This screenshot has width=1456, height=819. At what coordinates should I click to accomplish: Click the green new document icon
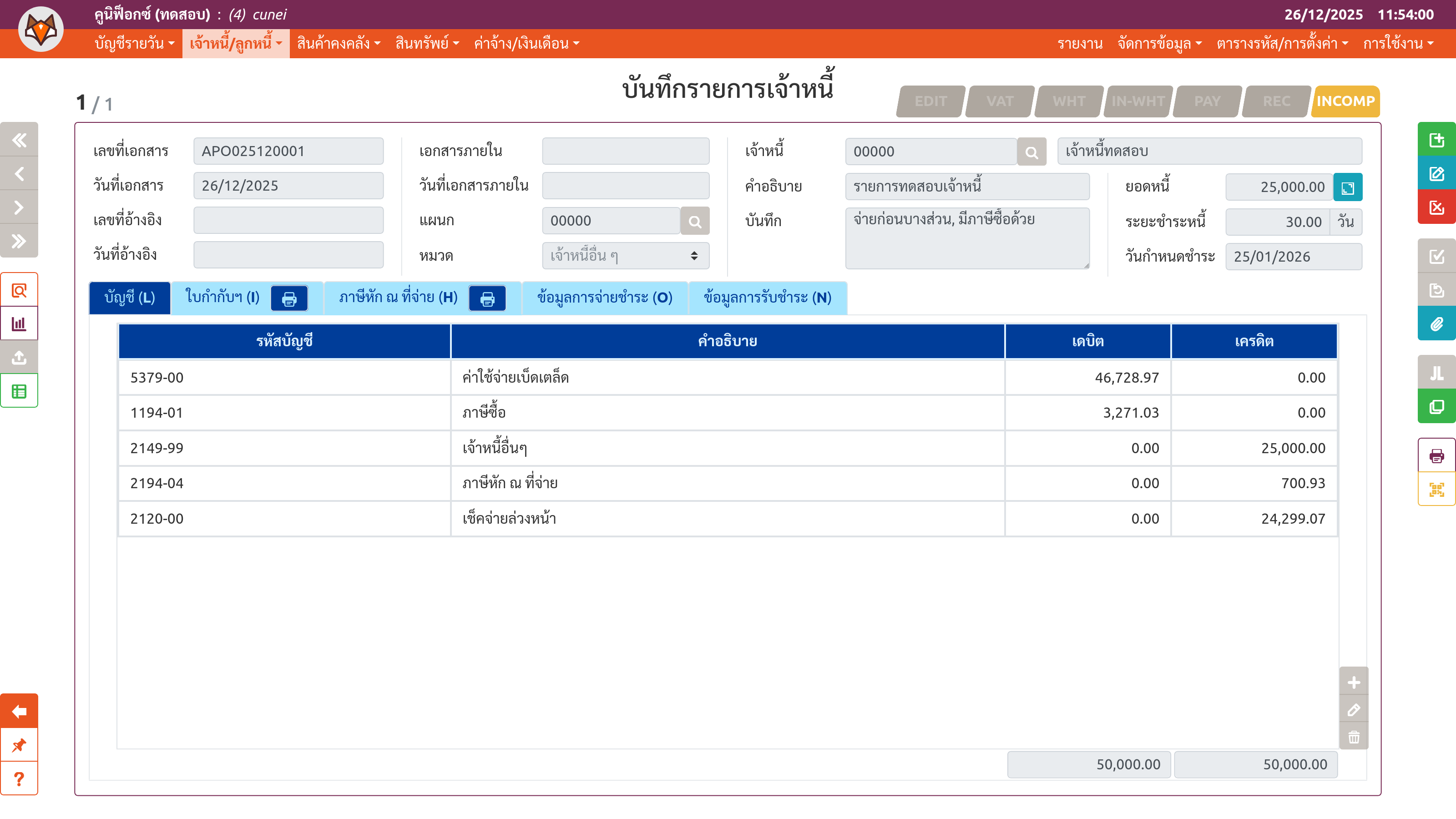point(1436,140)
